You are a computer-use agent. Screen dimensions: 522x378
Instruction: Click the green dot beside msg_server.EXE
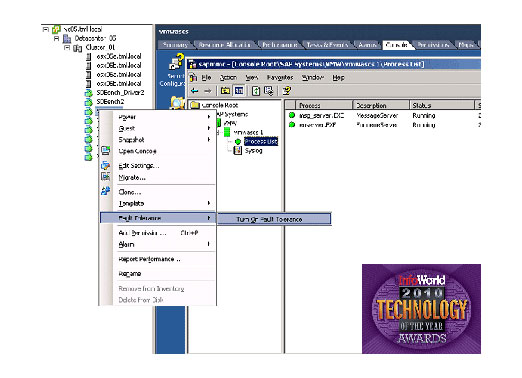coord(292,115)
